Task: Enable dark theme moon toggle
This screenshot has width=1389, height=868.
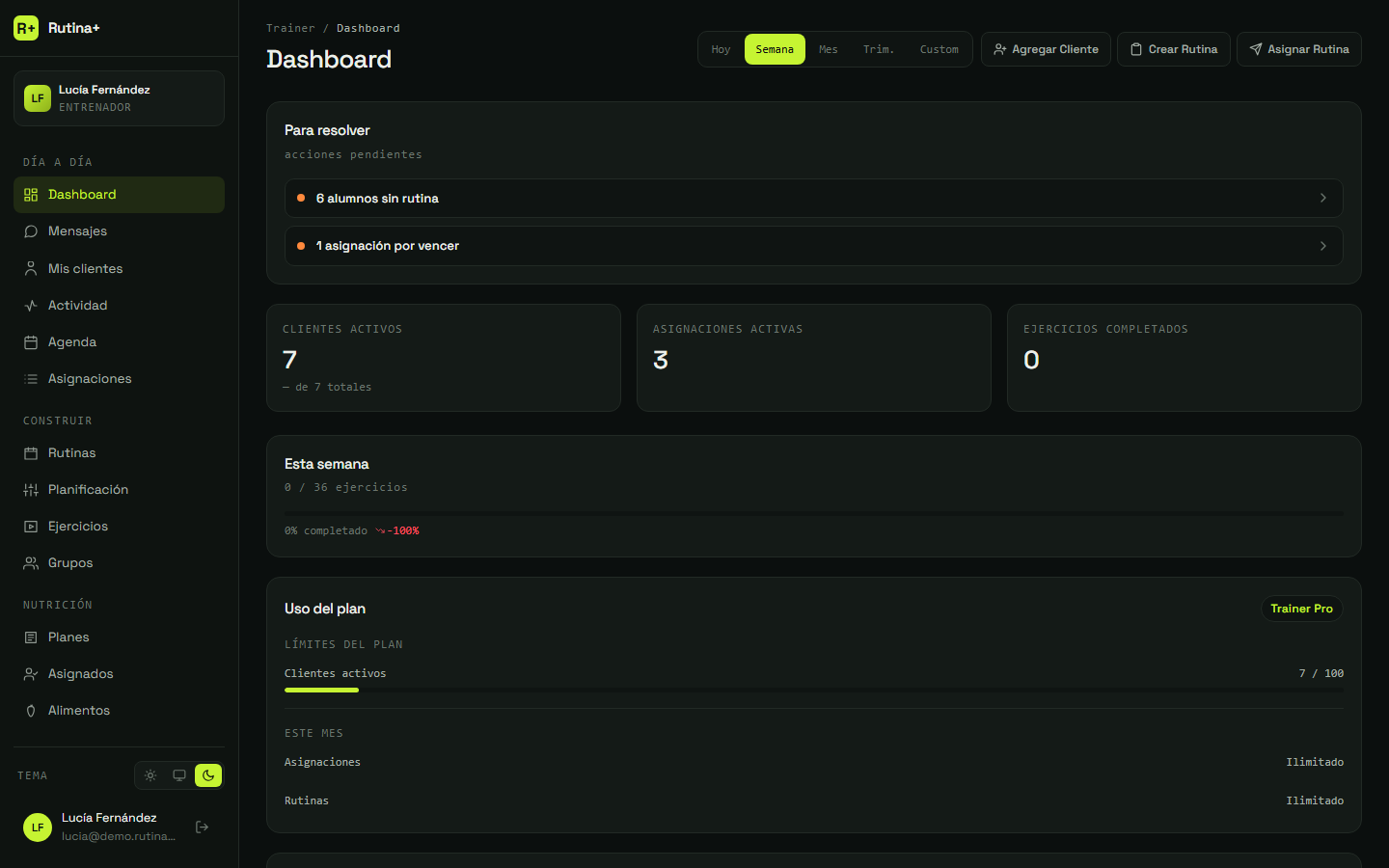Action: 208,775
